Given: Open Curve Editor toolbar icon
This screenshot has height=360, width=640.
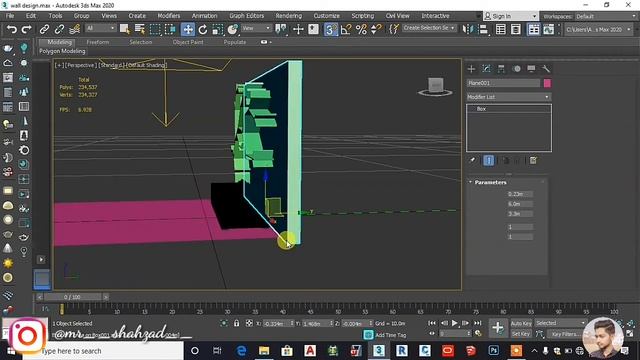Looking at the screenshot, I should [x=549, y=29].
